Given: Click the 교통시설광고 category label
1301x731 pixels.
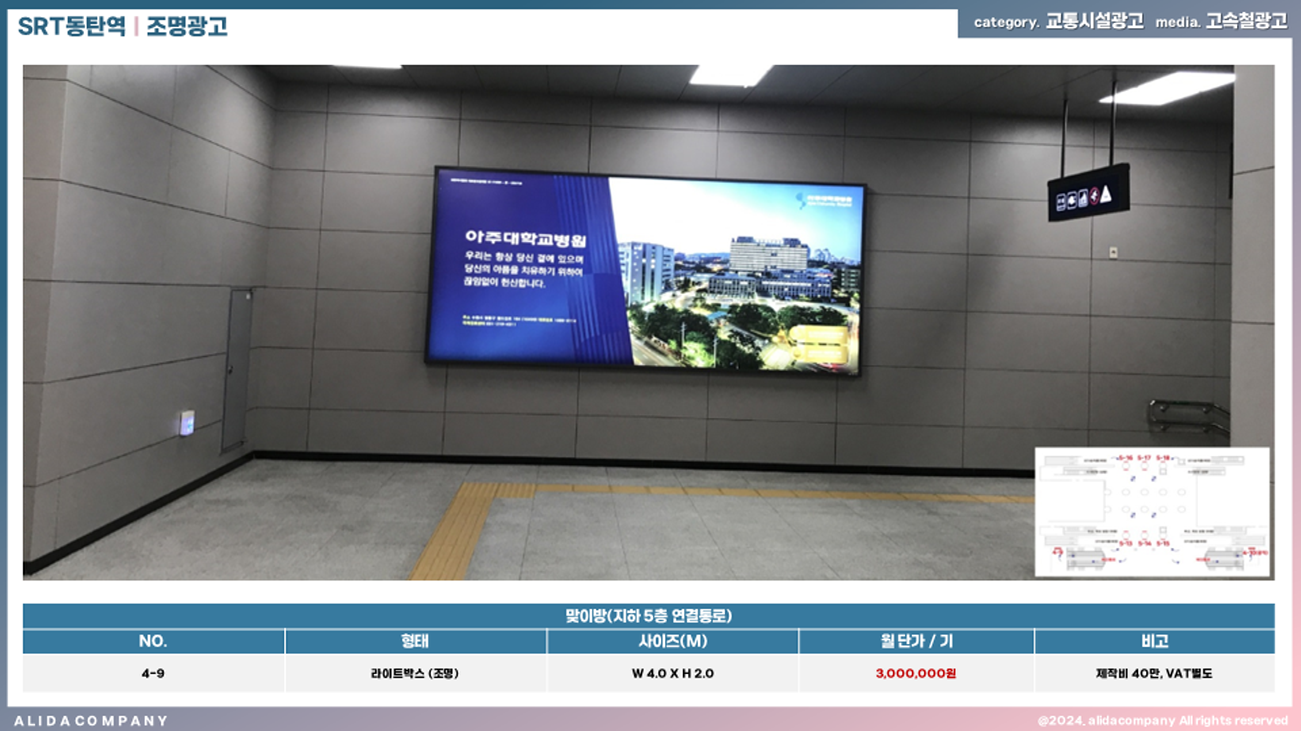Looking at the screenshot, I should [x=1094, y=22].
